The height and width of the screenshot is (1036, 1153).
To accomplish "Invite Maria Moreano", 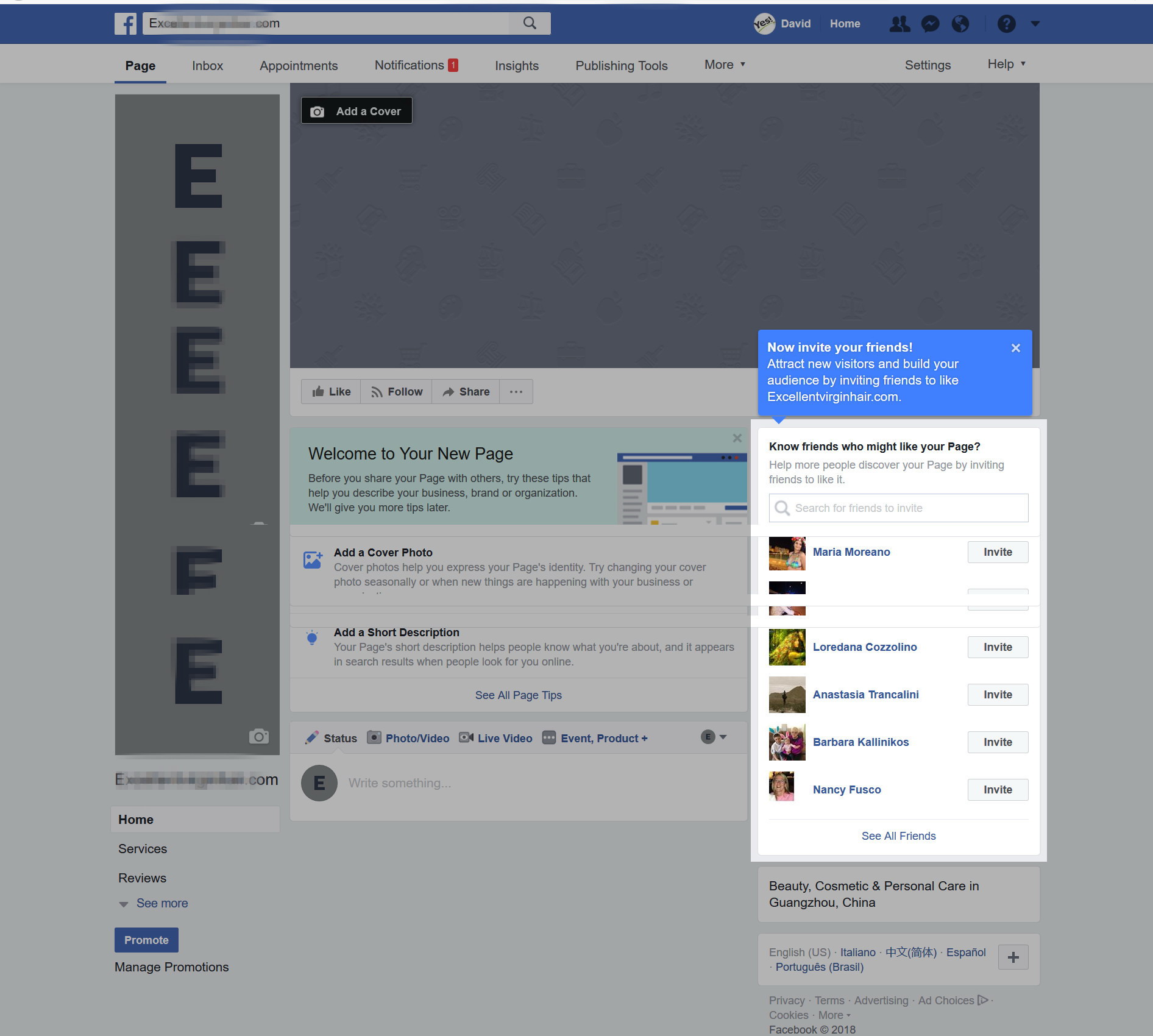I will (x=998, y=552).
